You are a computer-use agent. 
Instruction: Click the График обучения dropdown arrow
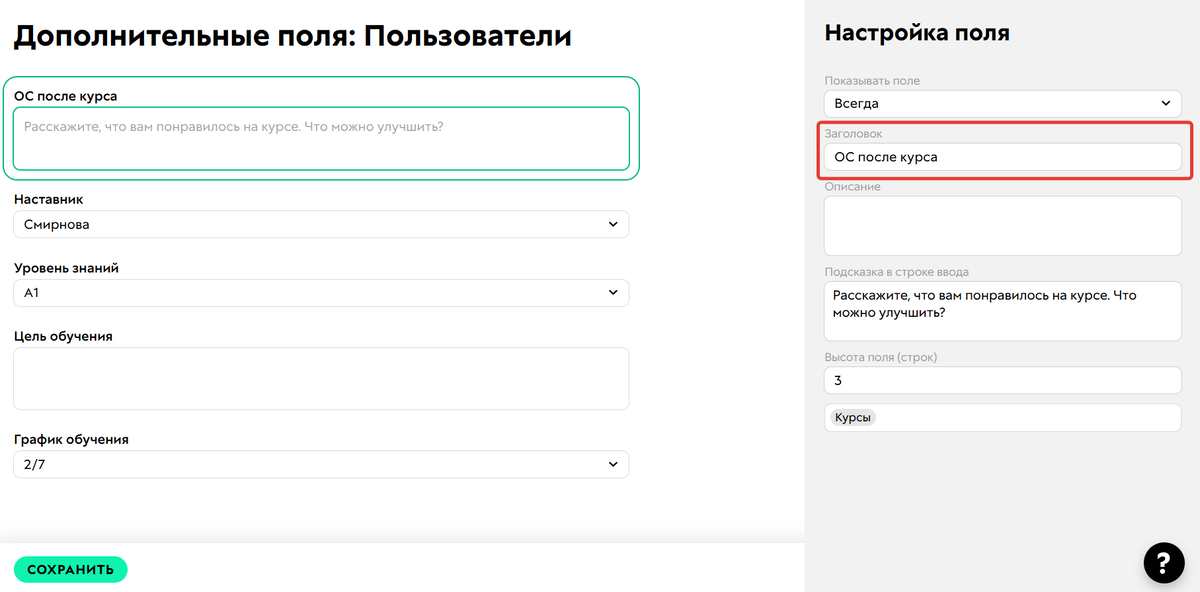(613, 464)
